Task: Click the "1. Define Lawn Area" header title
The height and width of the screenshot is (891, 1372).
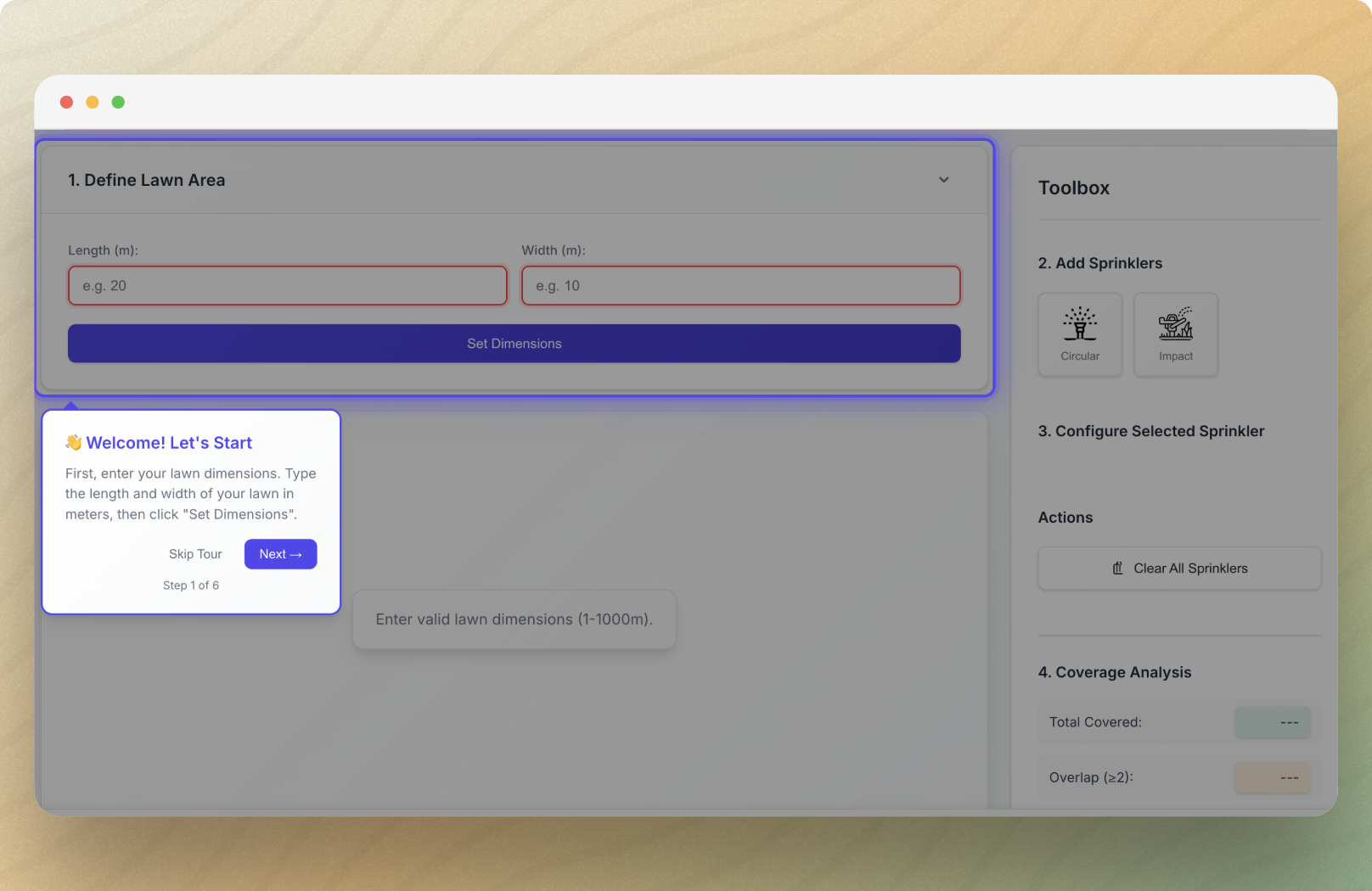Action: click(146, 180)
